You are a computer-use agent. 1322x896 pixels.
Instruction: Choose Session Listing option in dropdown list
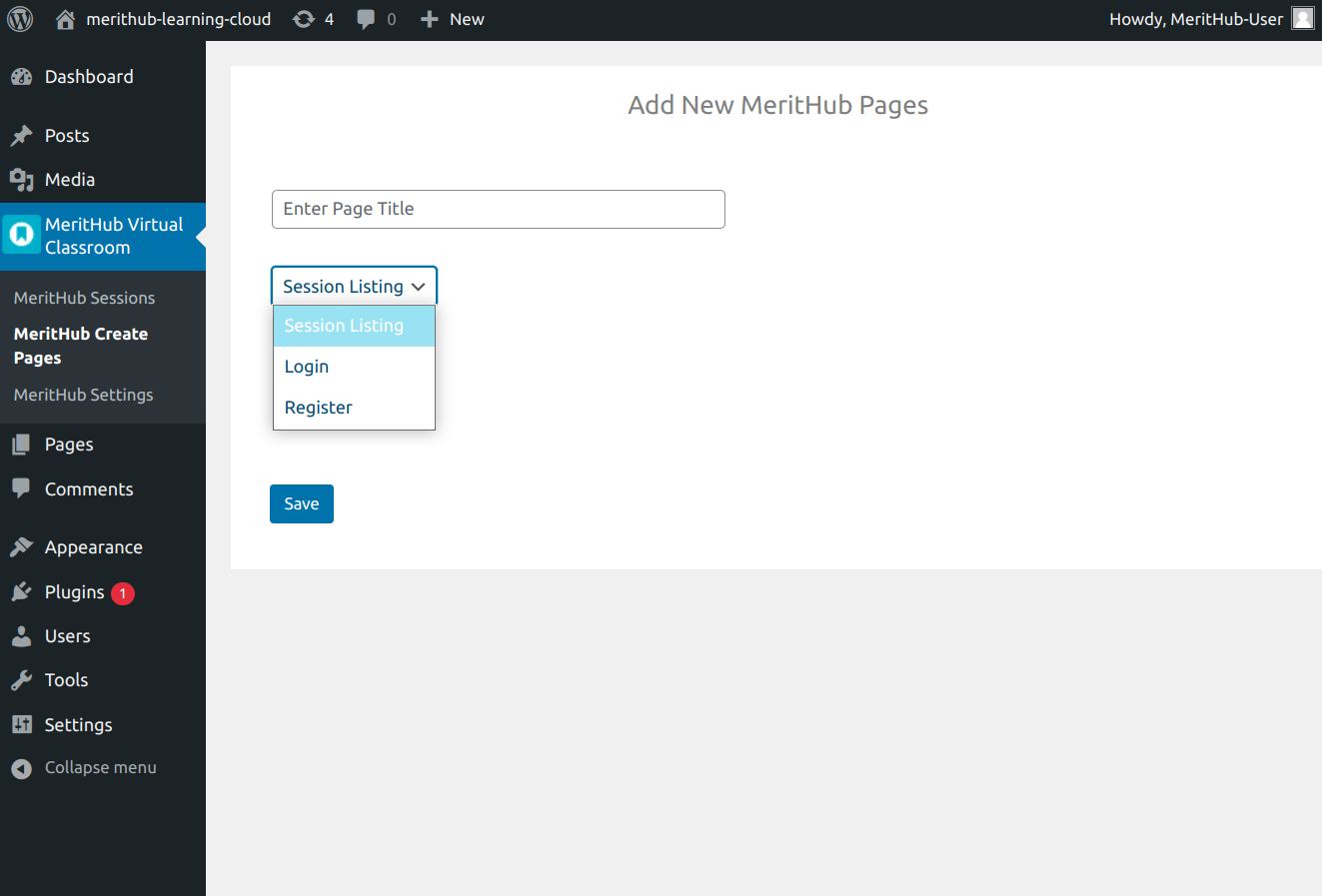(x=354, y=326)
